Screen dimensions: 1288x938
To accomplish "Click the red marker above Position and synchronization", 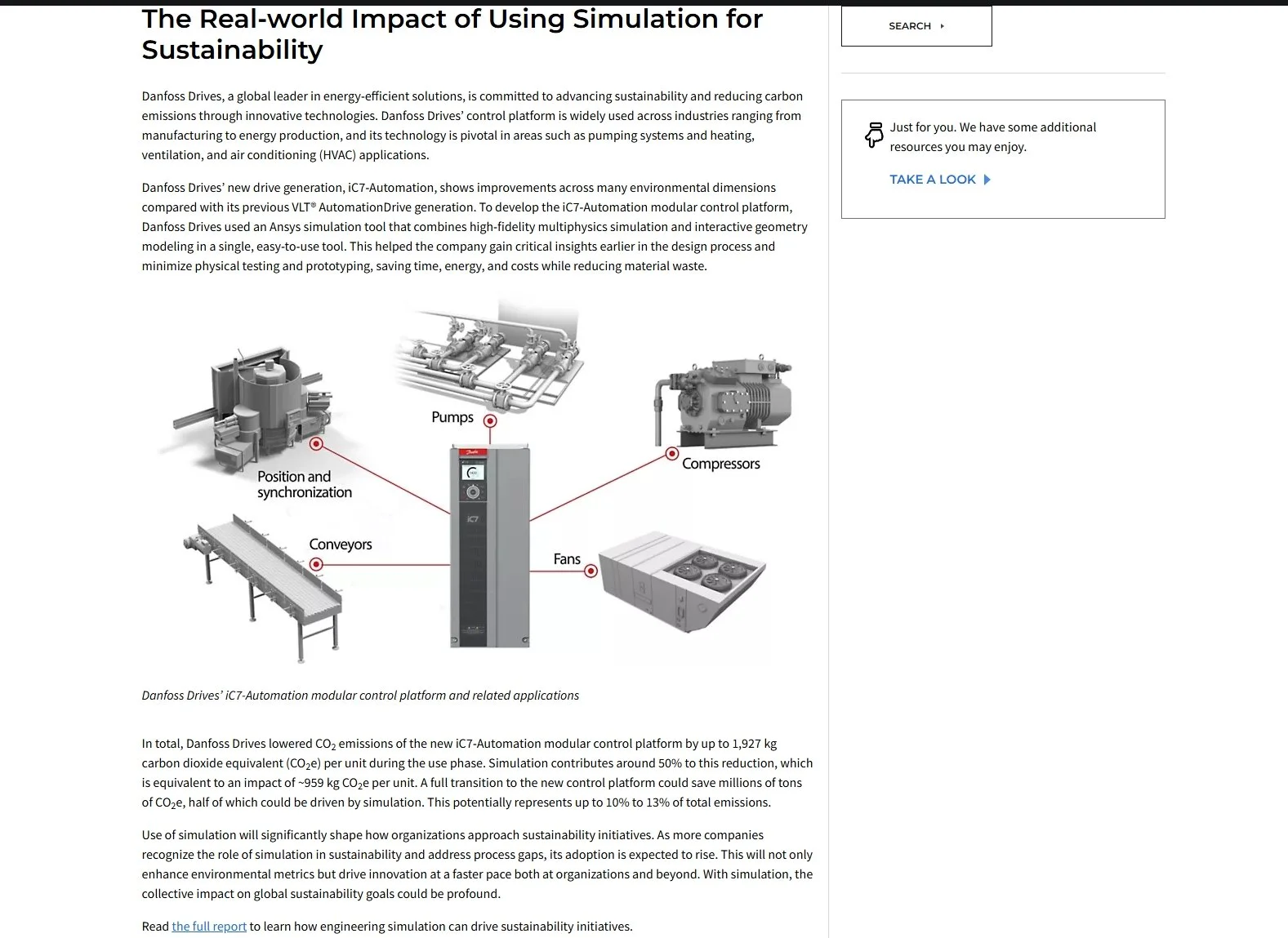I will pos(316,443).
